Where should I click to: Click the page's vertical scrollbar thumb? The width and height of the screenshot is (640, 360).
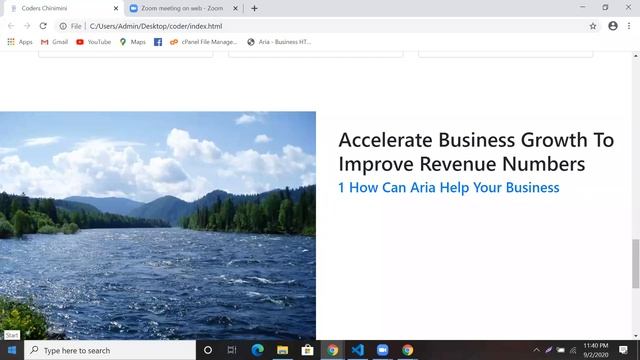click(636, 264)
